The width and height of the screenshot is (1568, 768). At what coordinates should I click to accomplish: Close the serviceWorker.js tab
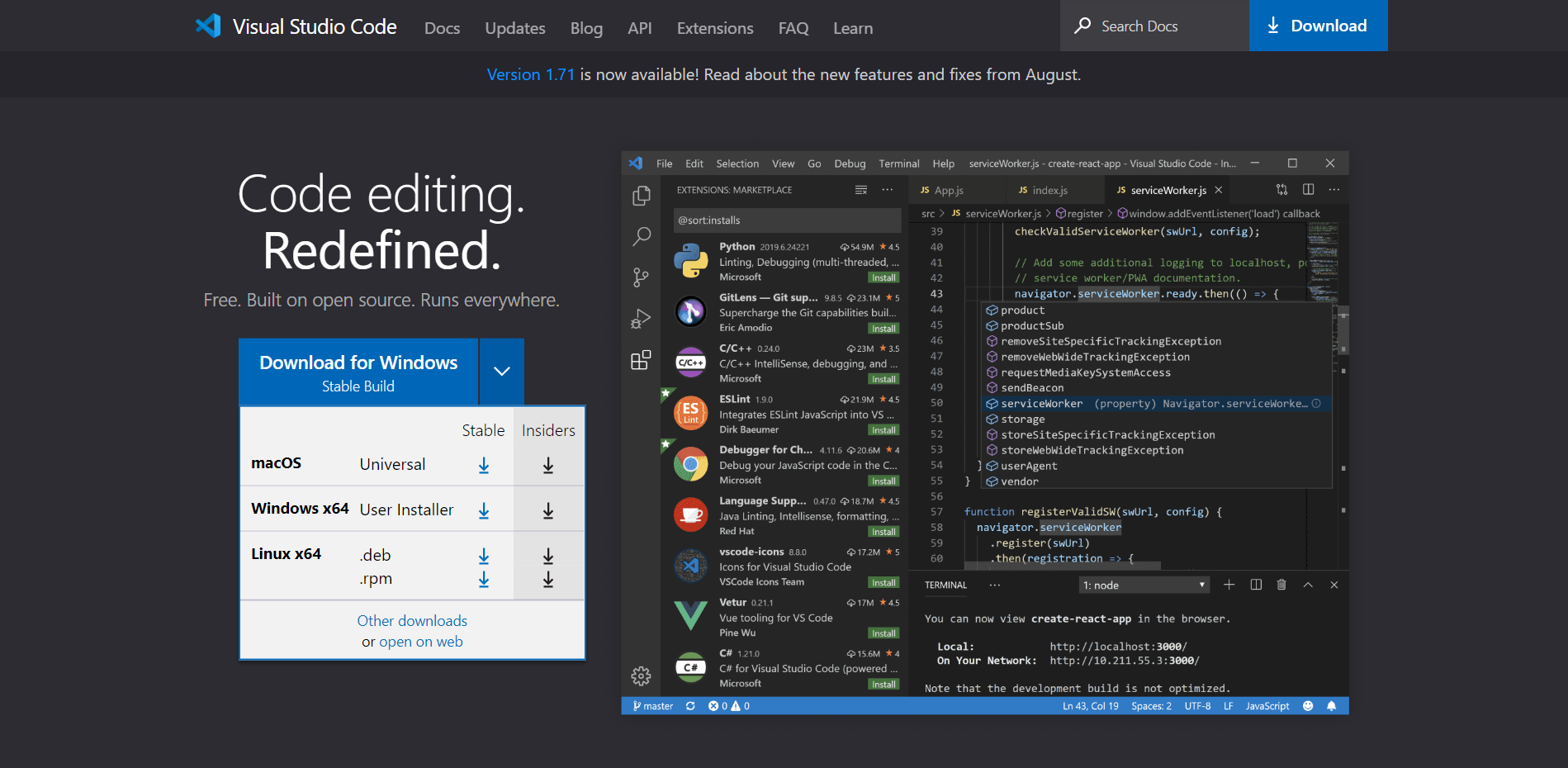pos(1218,190)
